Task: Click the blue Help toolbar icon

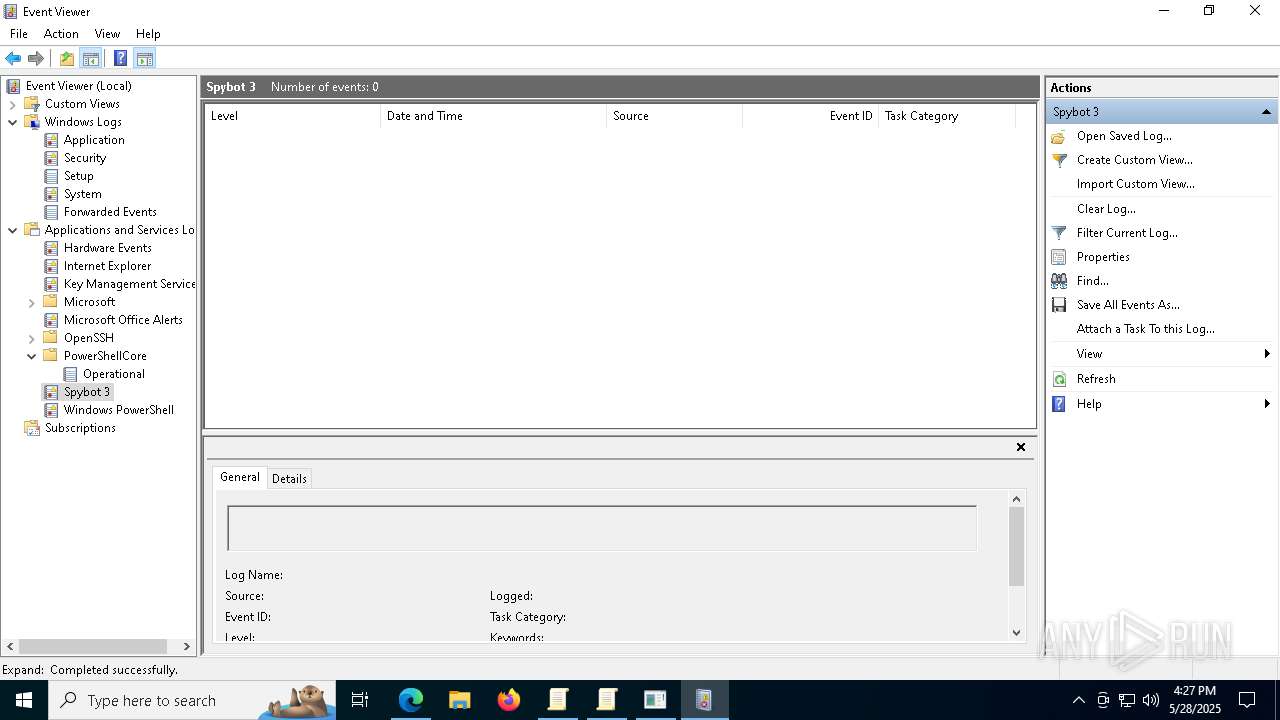Action: coord(120,58)
